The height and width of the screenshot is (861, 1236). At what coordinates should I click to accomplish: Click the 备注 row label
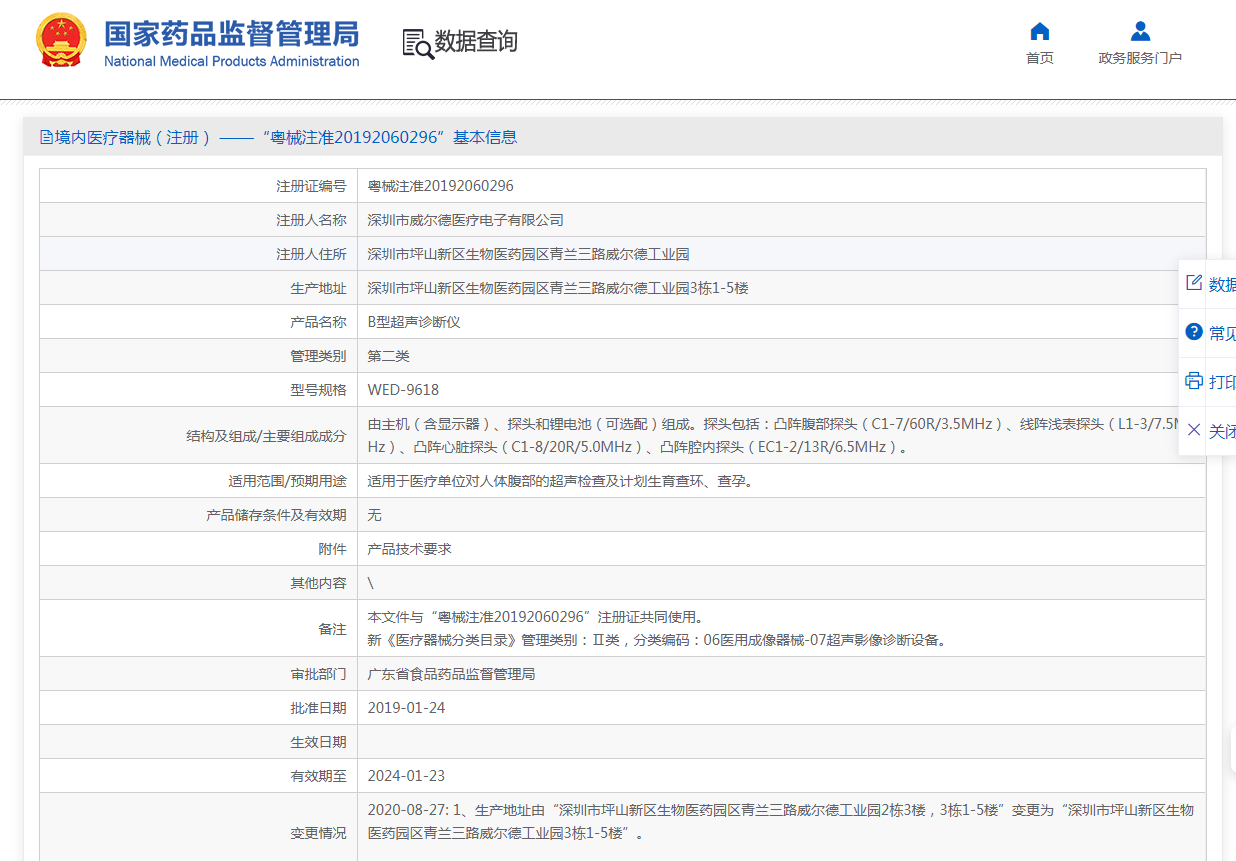click(x=333, y=629)
